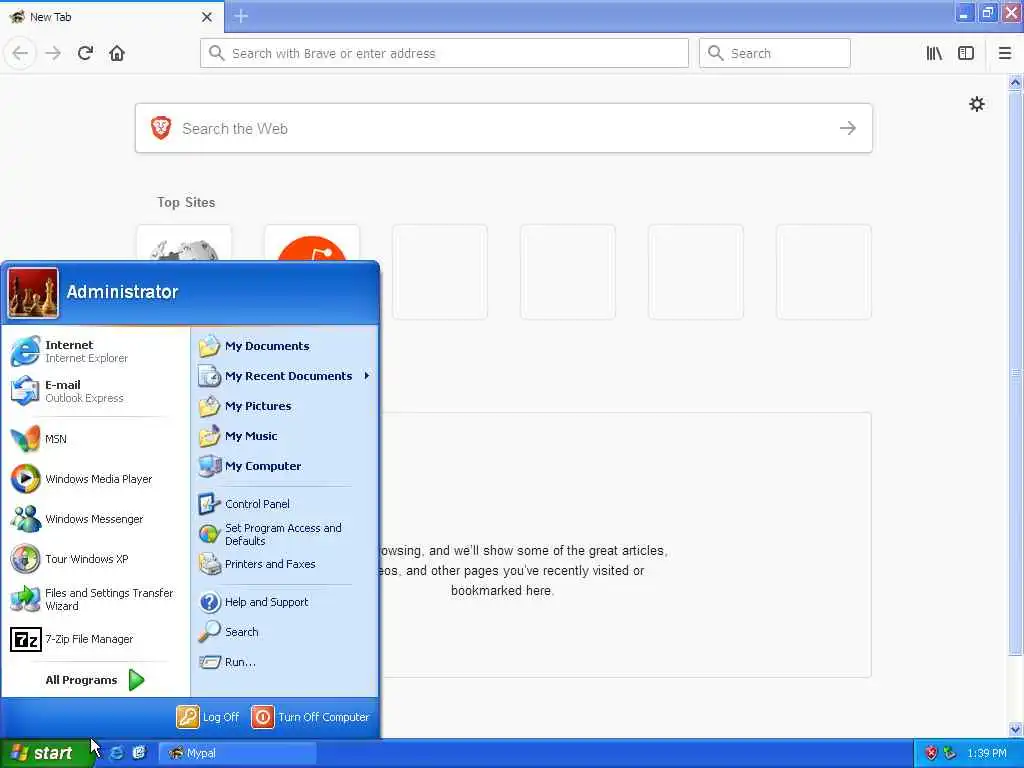Open Internet Explorer quick launch icon
Viewport: 1024px width, 768px height.
pos(116,753)
